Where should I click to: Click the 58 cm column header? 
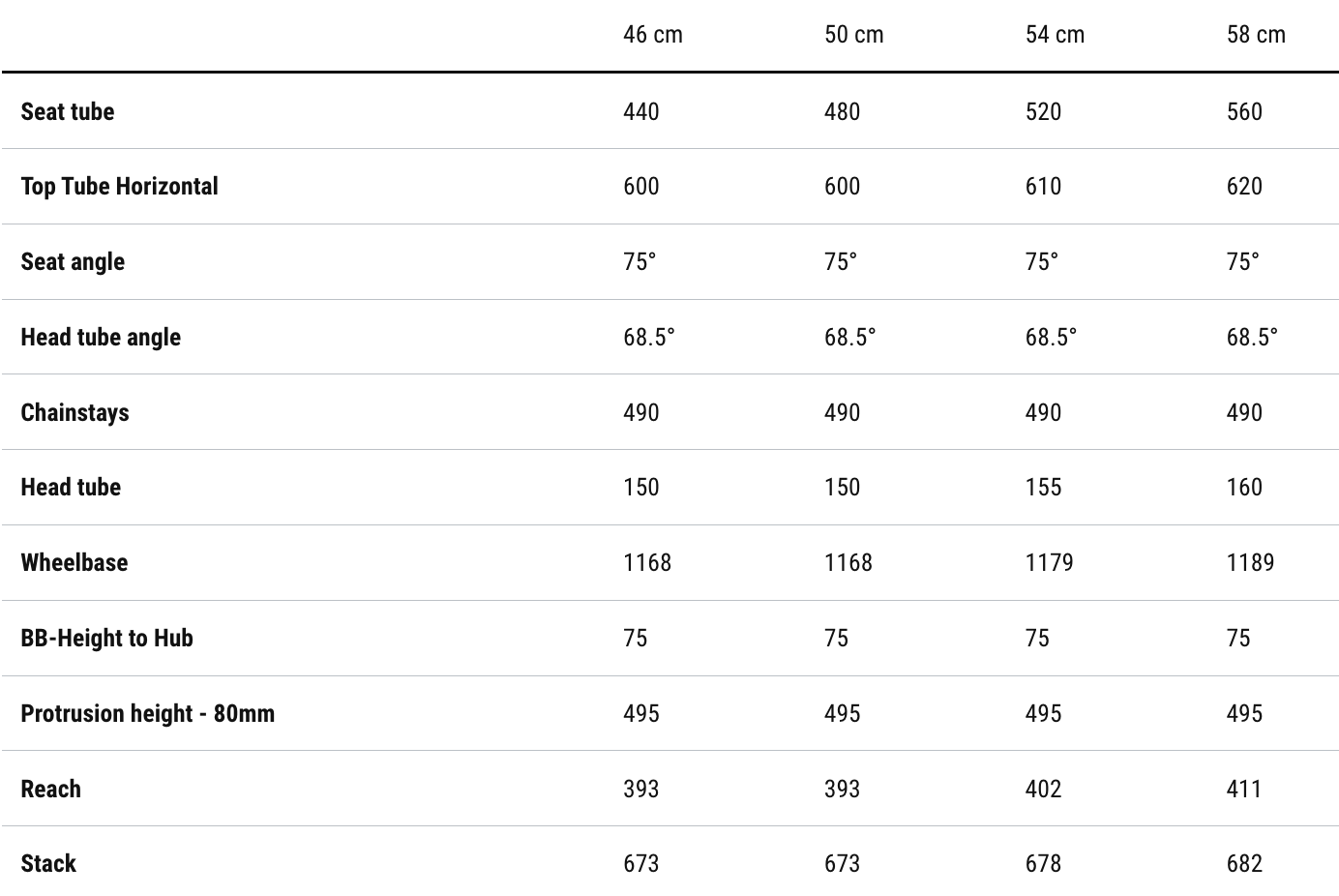pos(1256,35)
